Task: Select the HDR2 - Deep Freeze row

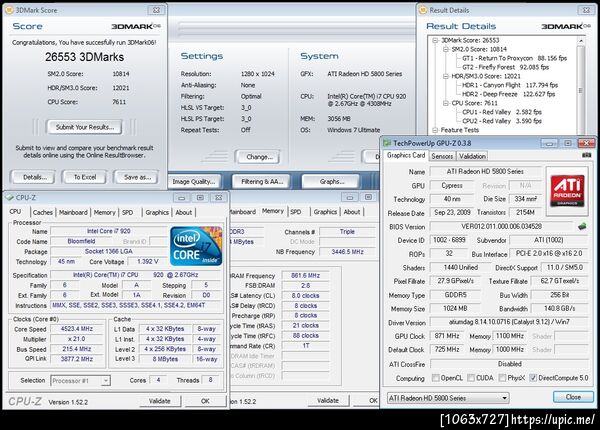Action: point(509,94)
